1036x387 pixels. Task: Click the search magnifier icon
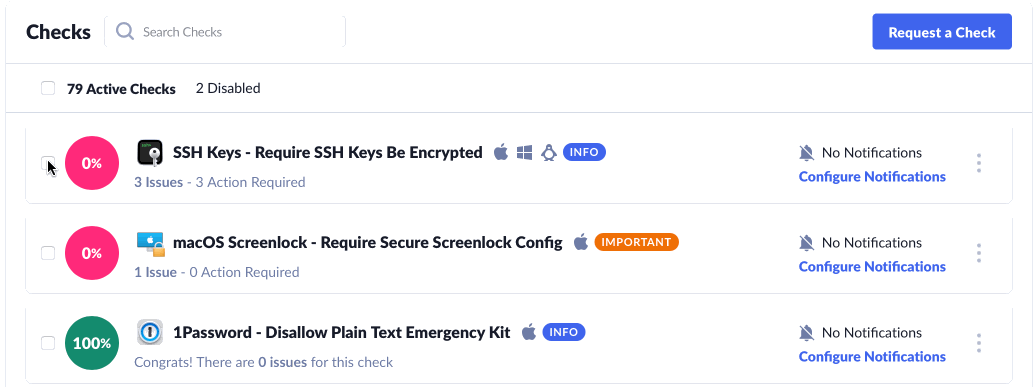pyautogui.click(x=125, y=32)
